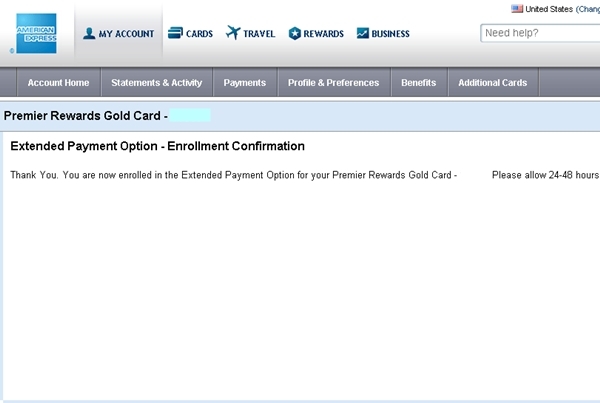
Task: Click the Business chart icon
Action: point(362,33)
